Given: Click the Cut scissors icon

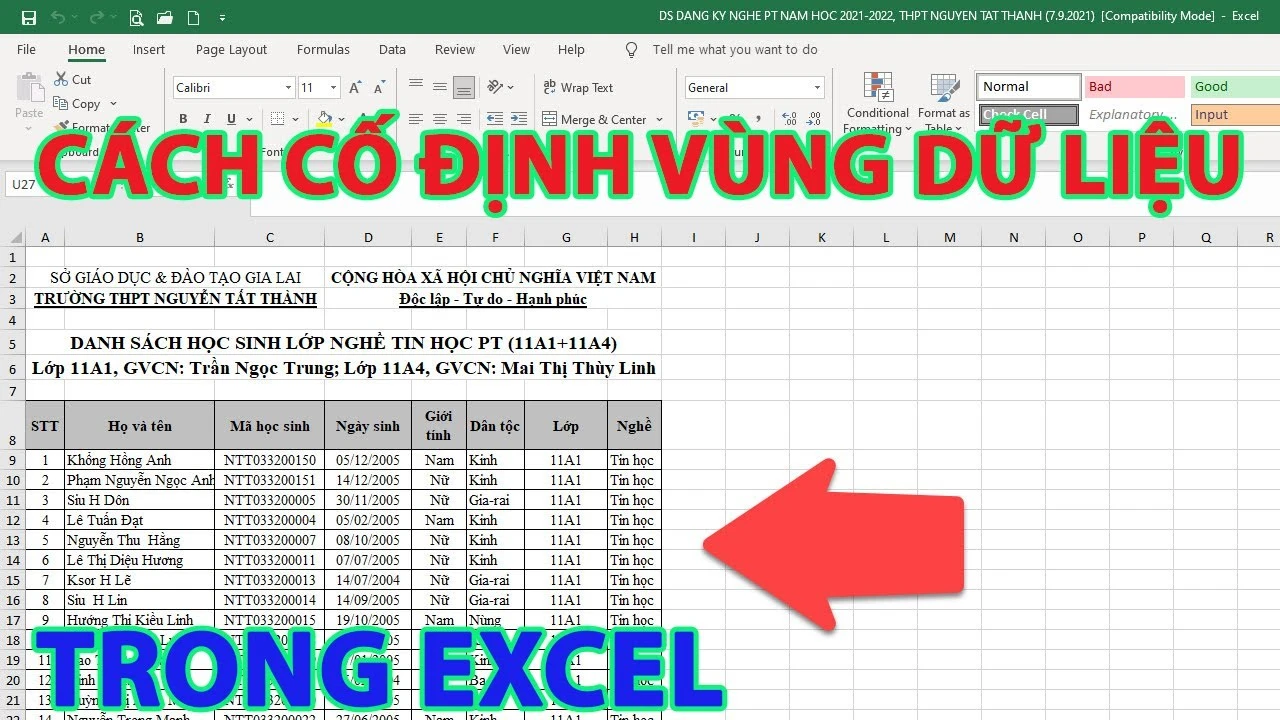Looking at the screenshot, I should point(59,79).
